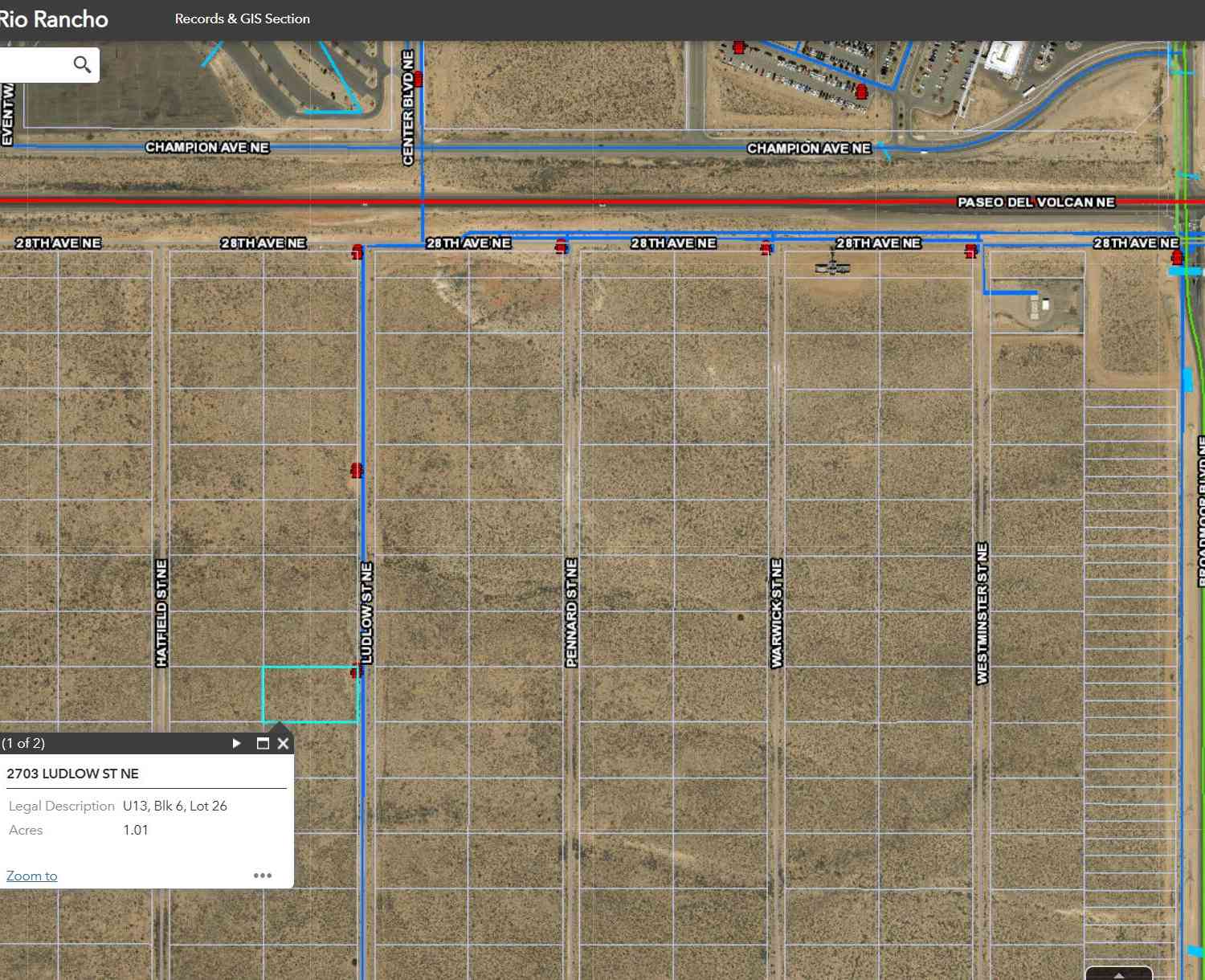Select hydrant at parking lot top edge
Image resolution: width=1205 pixels, height=980 pixels.
(x=739, y=47)
